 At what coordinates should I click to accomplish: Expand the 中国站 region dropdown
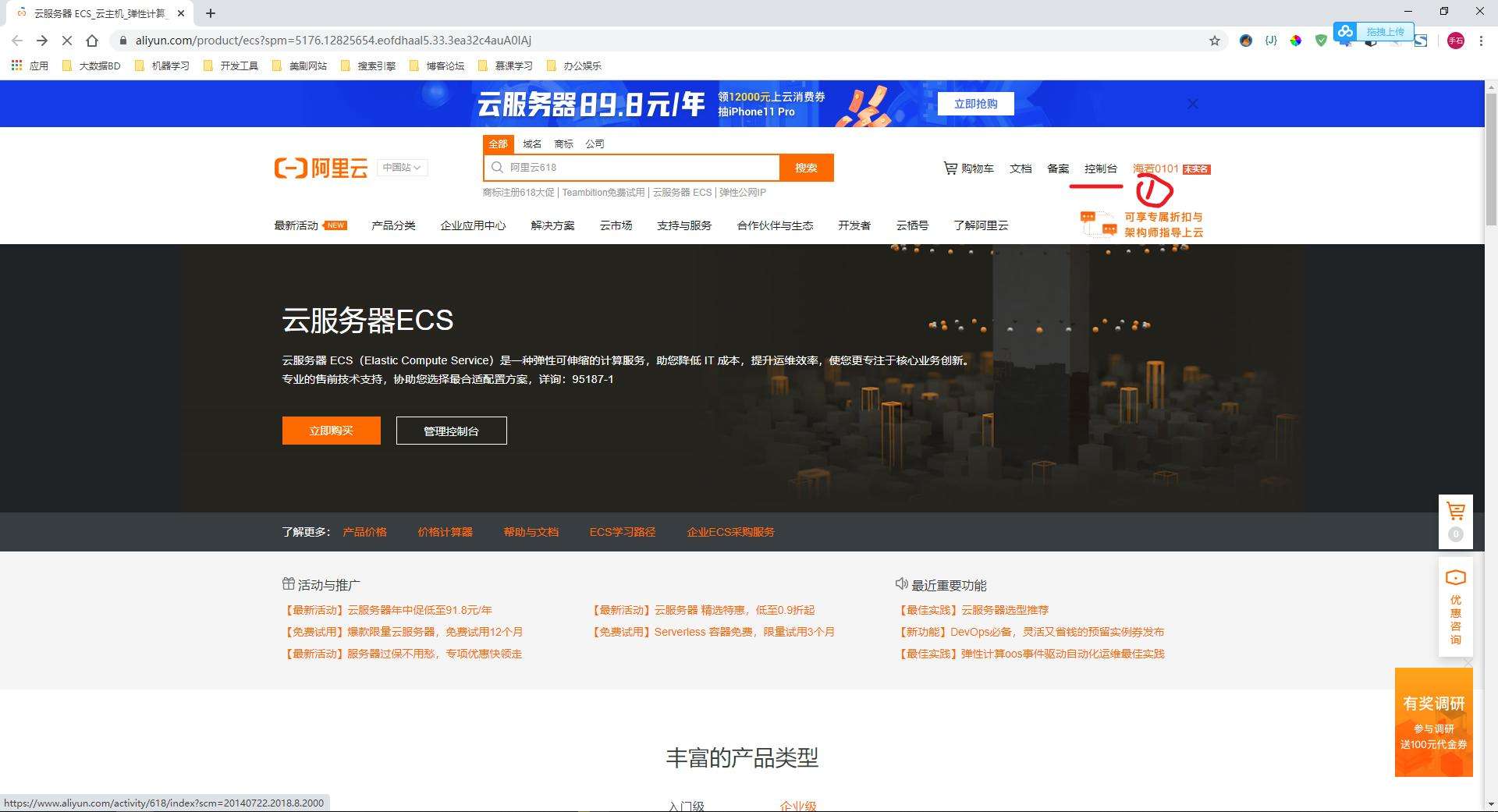402,168
